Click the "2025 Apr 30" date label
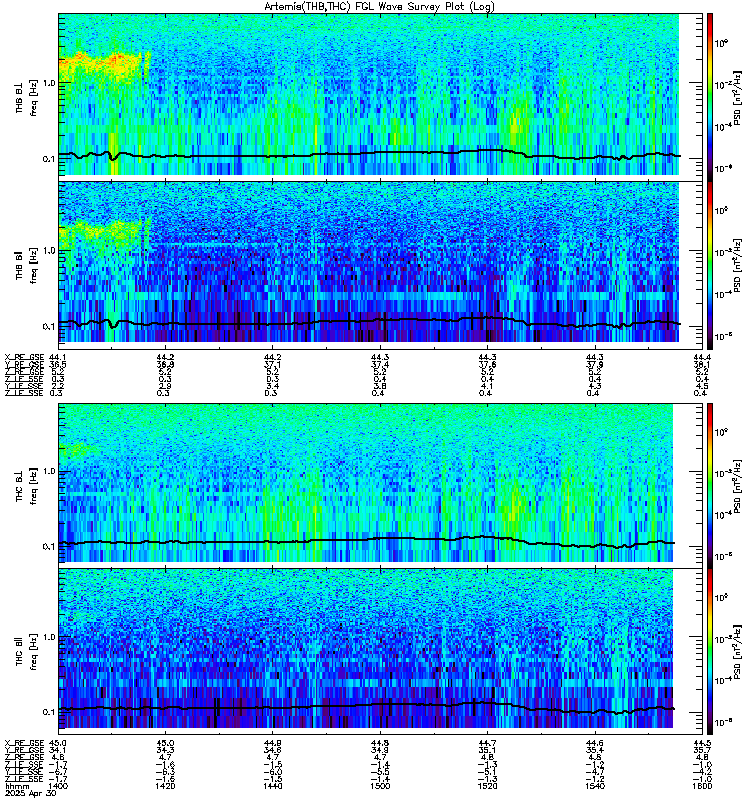The width and height of the screenshot is (750, 800). pyautogui.click(x=30, y=793)
